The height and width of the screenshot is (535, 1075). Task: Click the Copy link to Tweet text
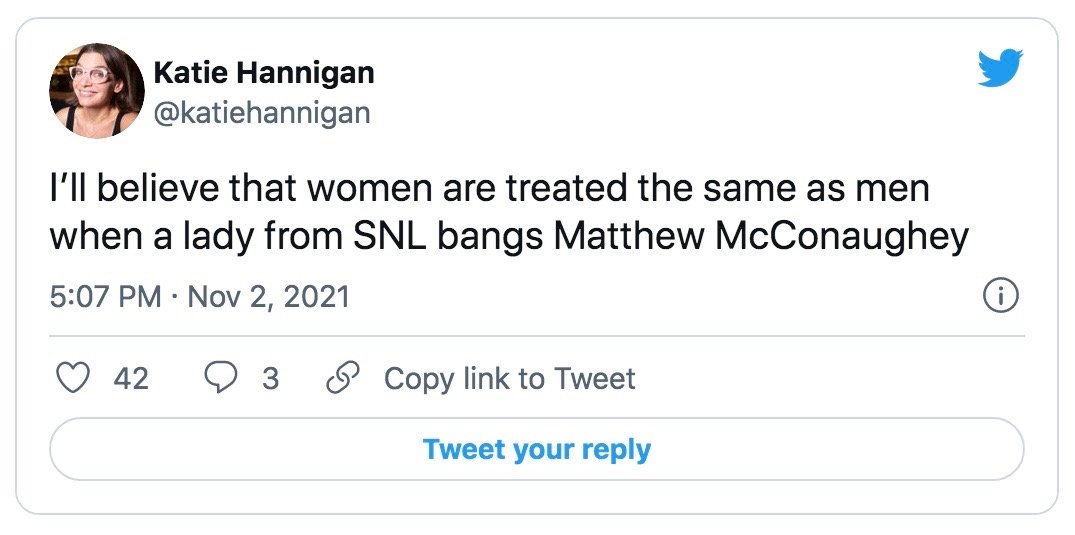pos(509,379)
